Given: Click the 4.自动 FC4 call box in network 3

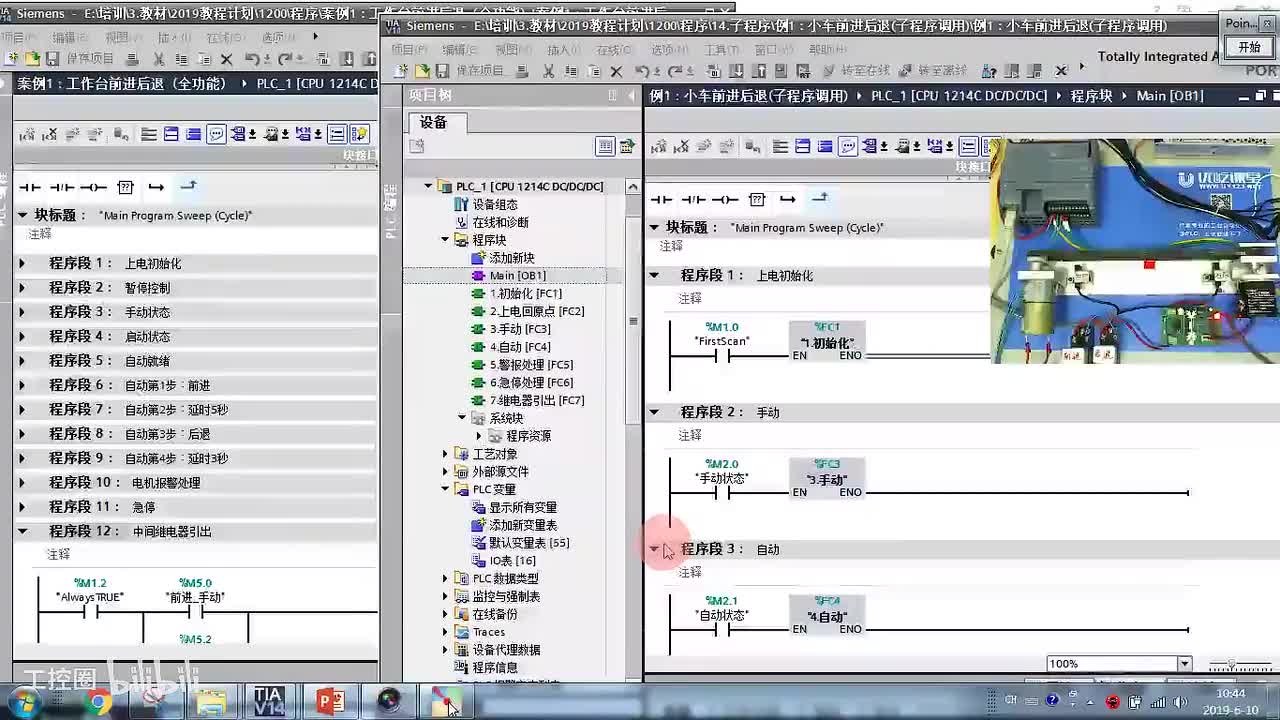Looking at the screenshot, I should [x=827, y=615].
